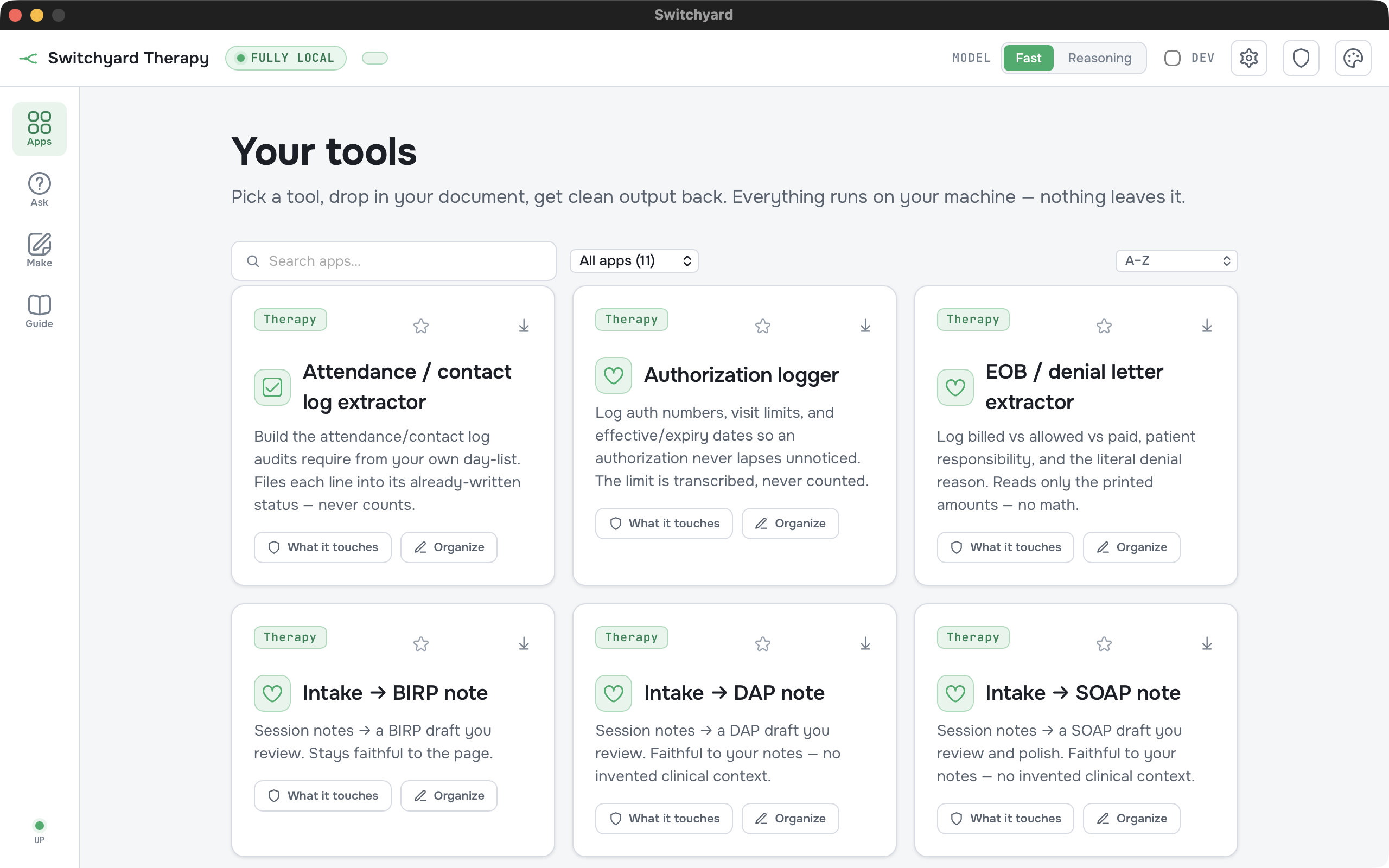
Task: Open What it touches for Authorization logger
Action: click(664, 524)
